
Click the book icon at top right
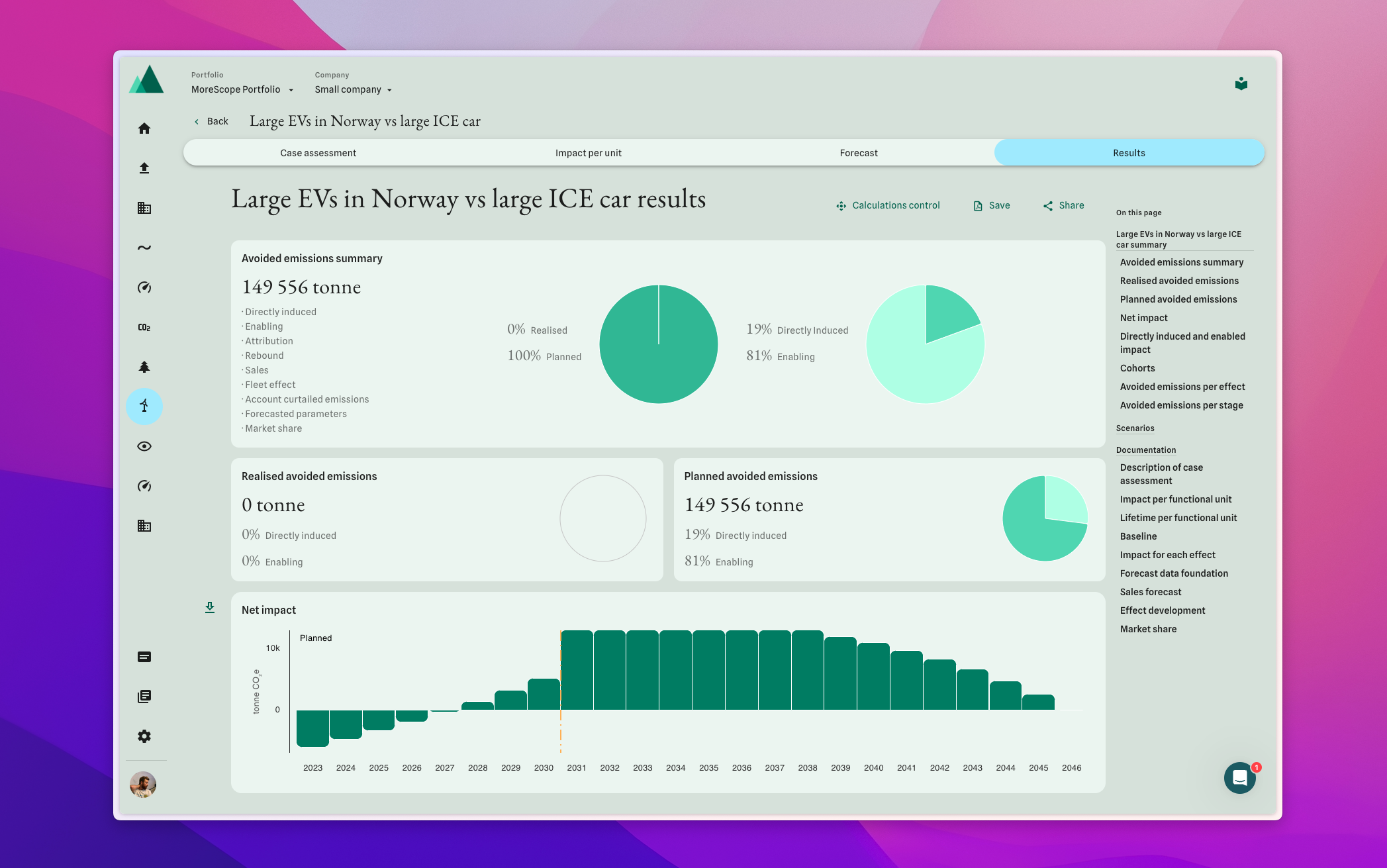point(1241,83)
